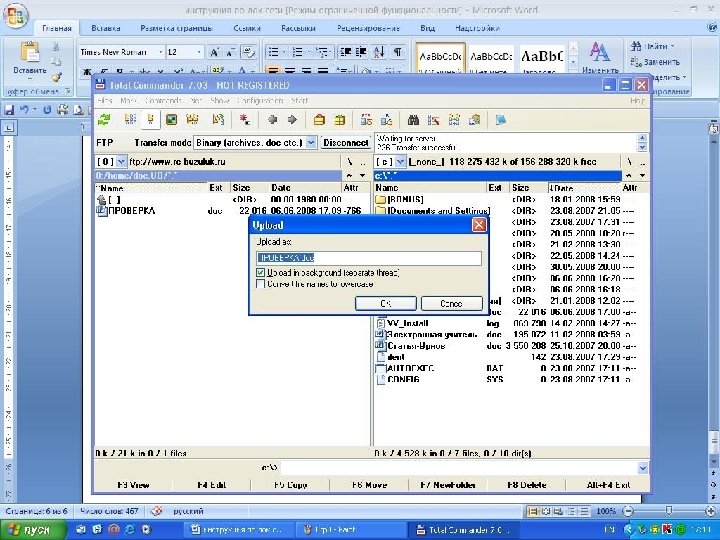Open the Multi-rename tool icon
The height and width of the screenshot is (540, 720).
point(433,120)
